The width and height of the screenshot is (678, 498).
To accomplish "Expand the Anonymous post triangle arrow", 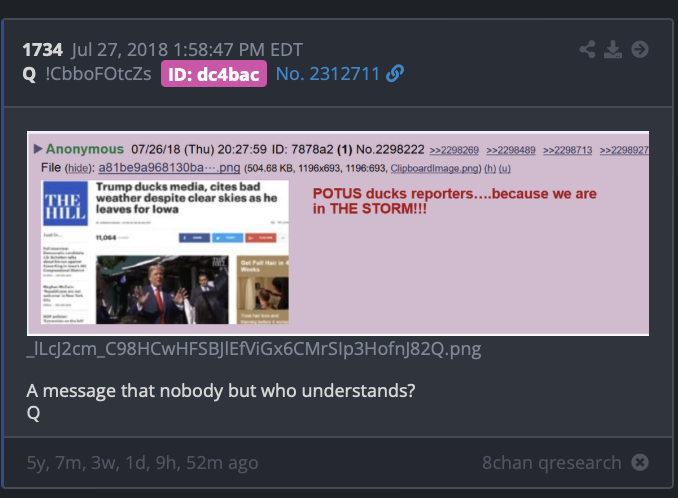I will pos(38,149).
